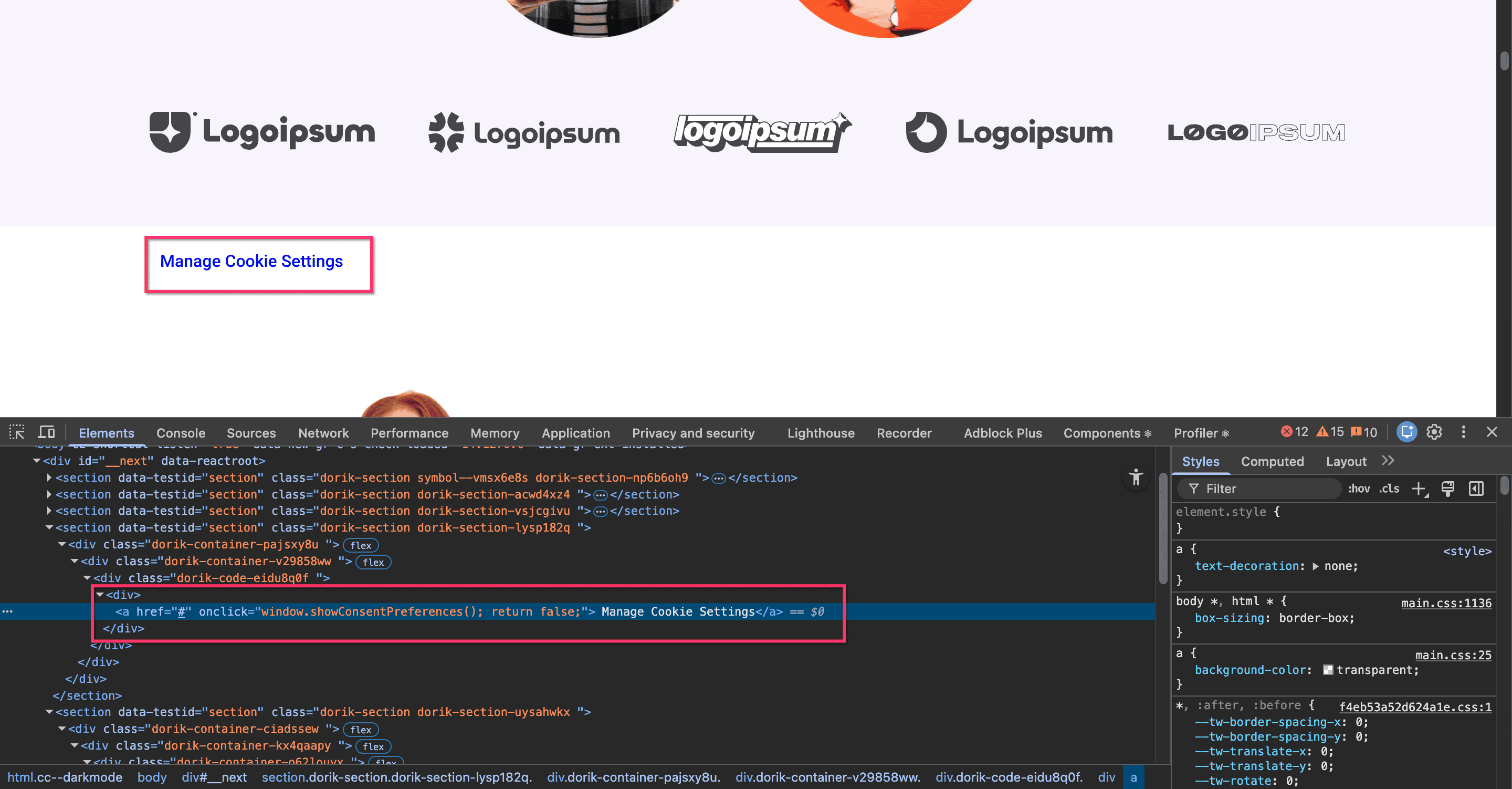Open DevTools settings gear
The image size is (1512, 789).
coord(1434,432)
